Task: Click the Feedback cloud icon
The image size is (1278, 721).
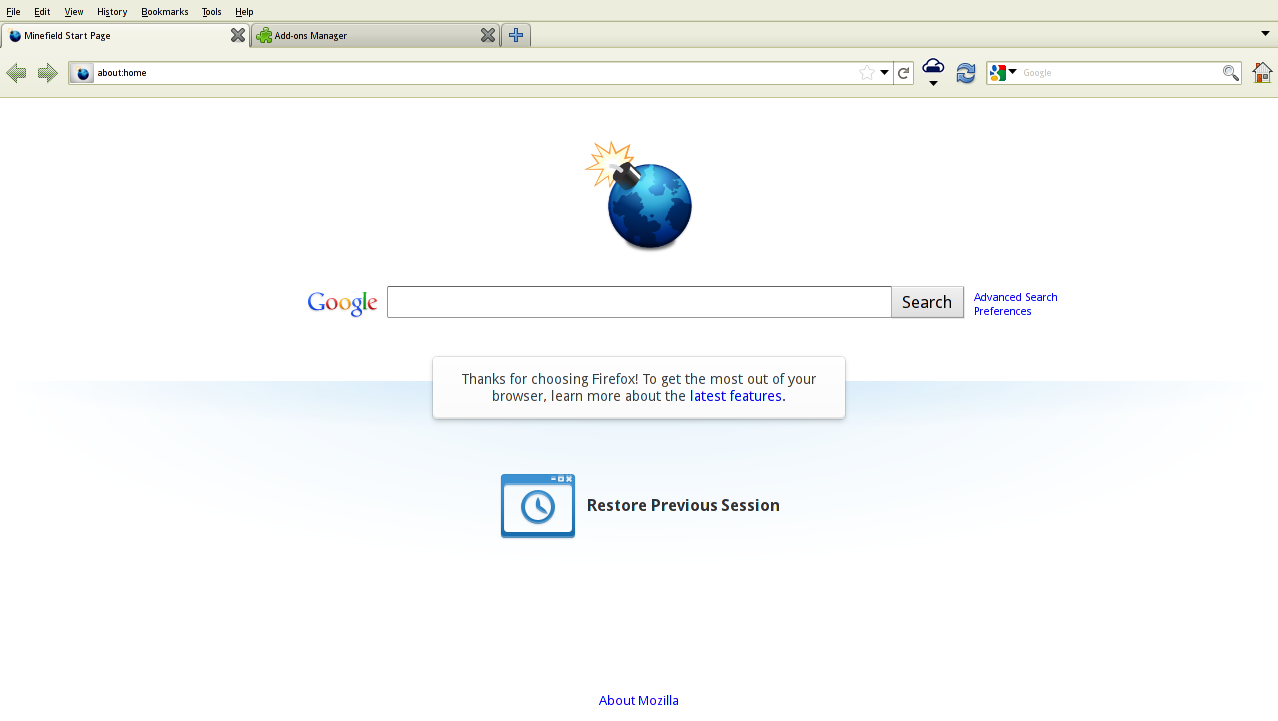Action: pyautogui.click(x=932, y=68)
